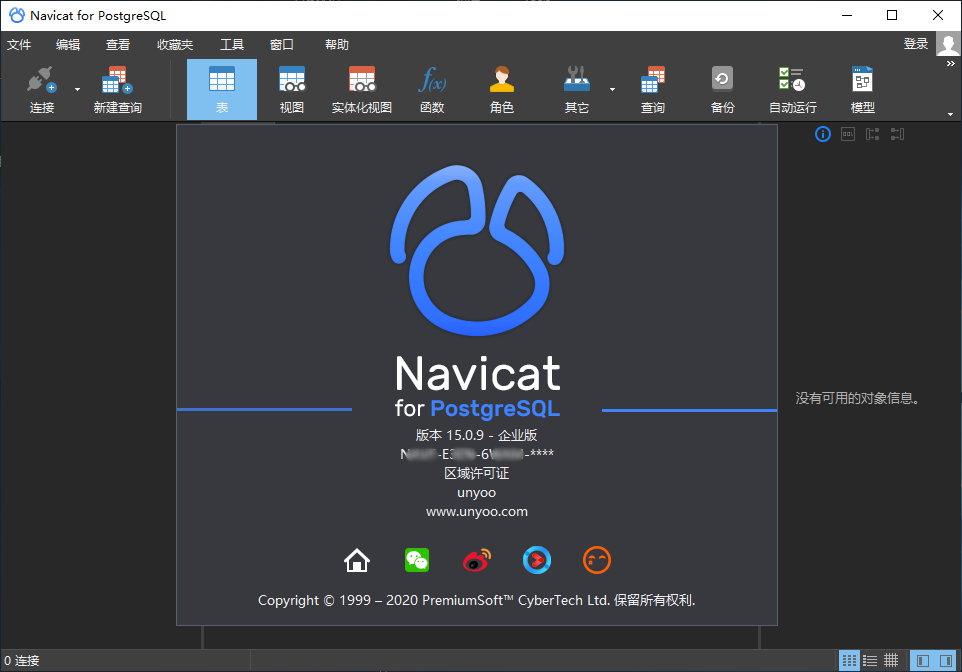
Task: Click the WeChat icon in About dialog
Action: point(417,560)
